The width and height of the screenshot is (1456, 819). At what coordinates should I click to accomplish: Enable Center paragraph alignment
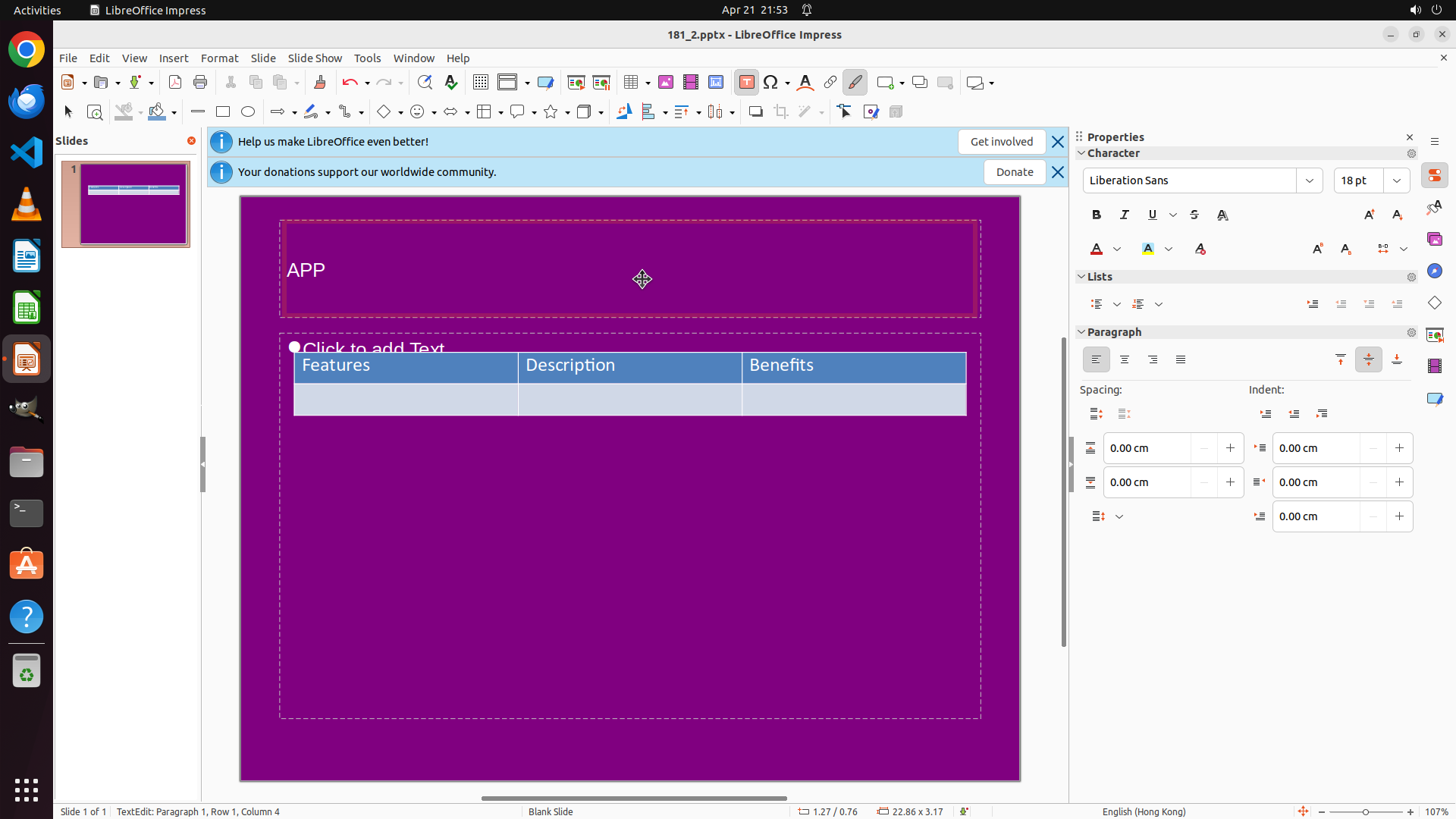tap(1125, 360)
